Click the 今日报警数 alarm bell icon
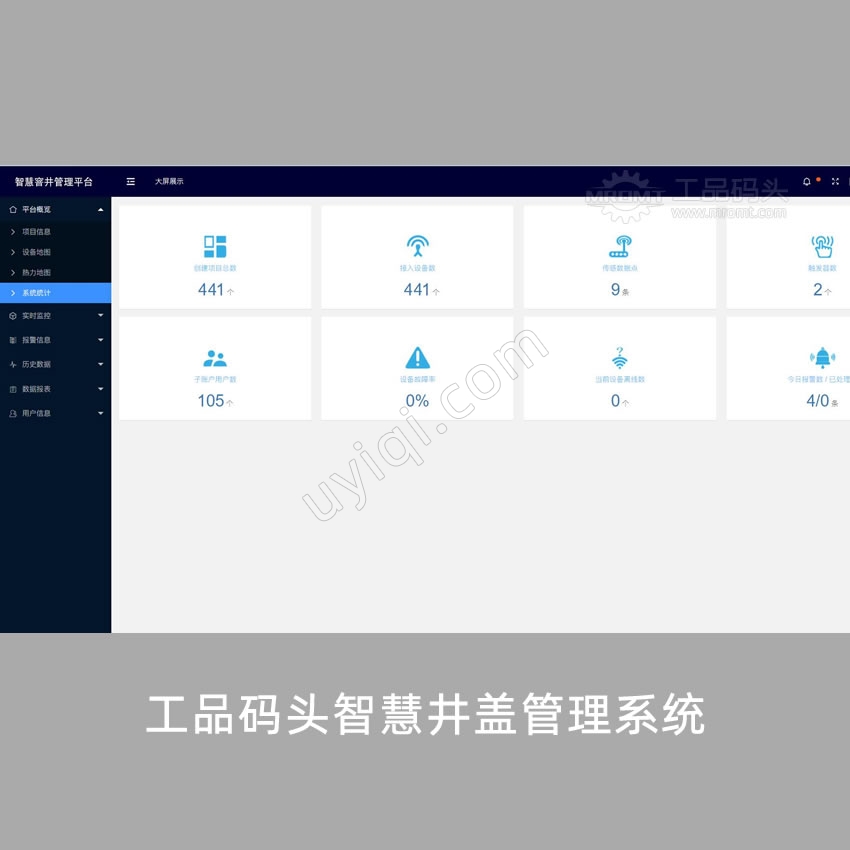This screenshot has width=850, height=850. pyautogui.click(x=822, y=358)
